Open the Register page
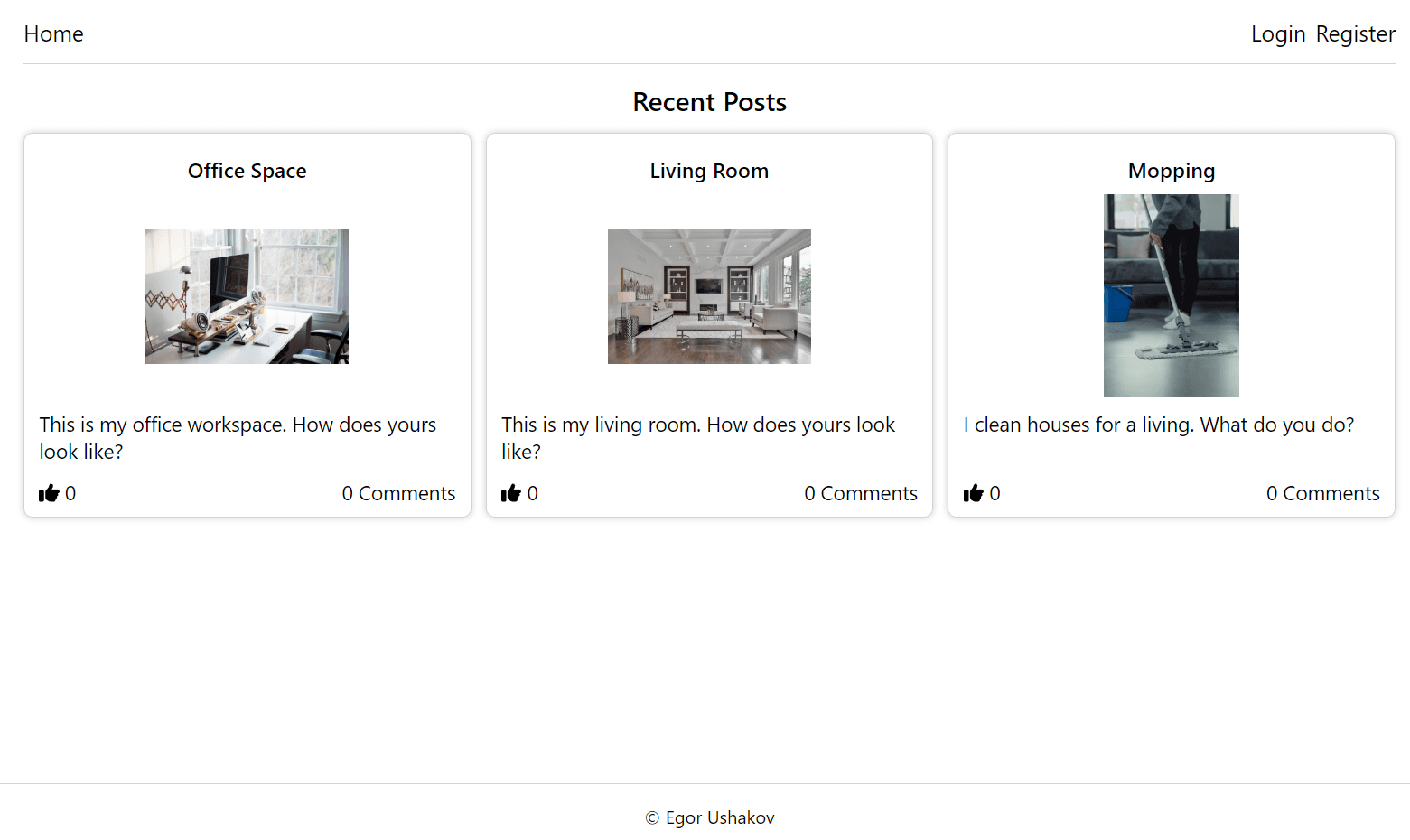Viewport: 1410px width, 840px height. click(1355, 34)
